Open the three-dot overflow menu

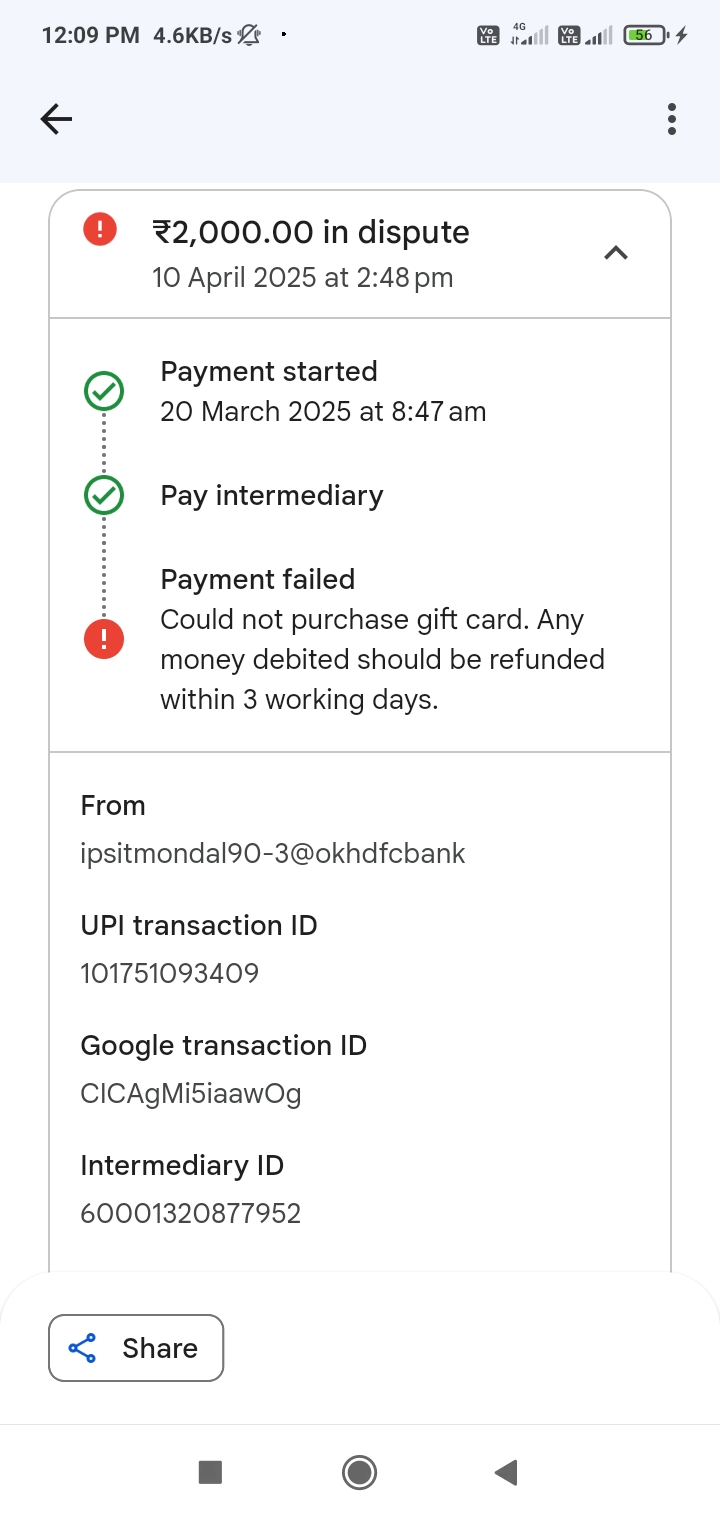[x=671, y=119]
